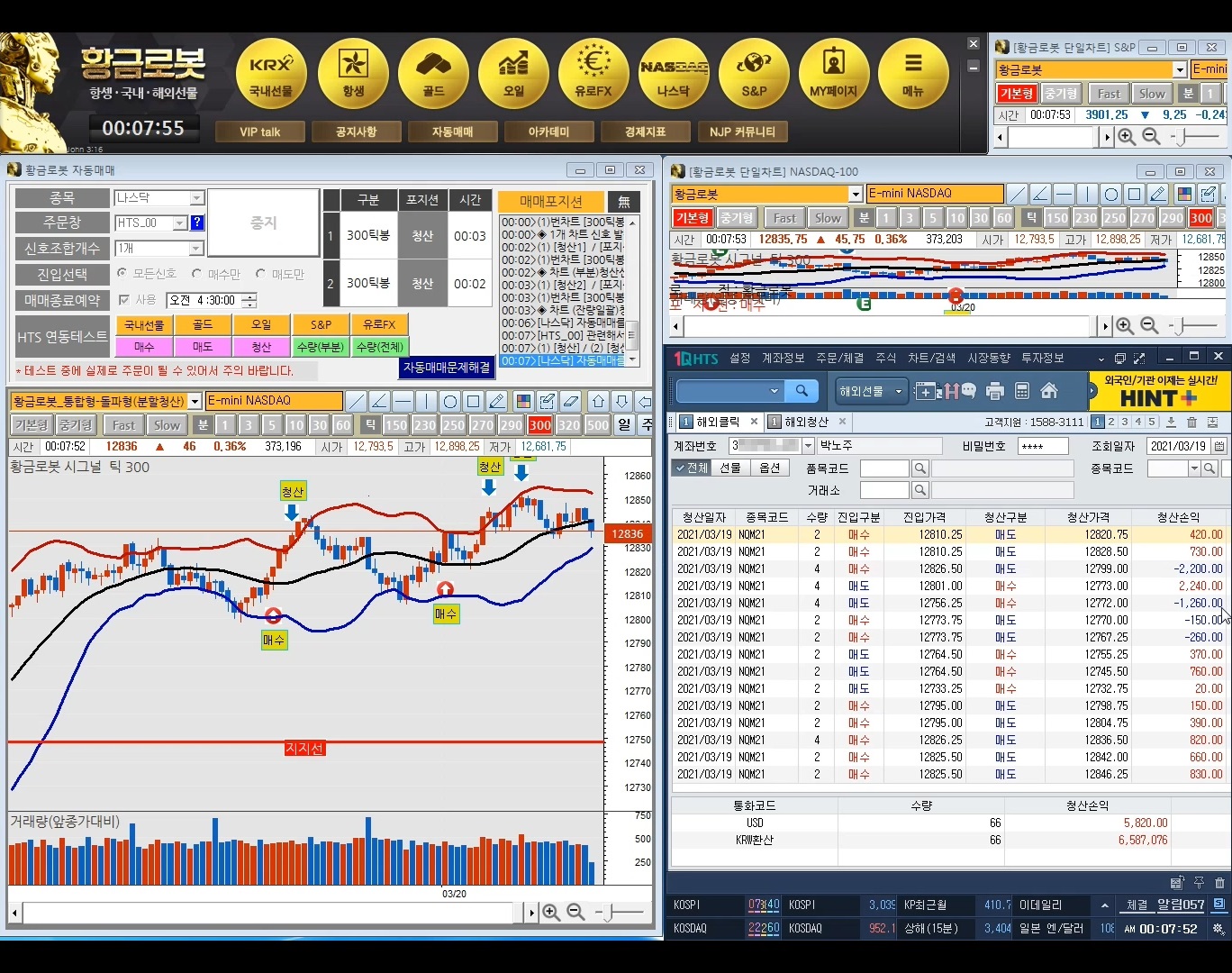Open the 메뉴 round icon
The height and width of the screenshot is (973, 1232).
click(914, 75)
